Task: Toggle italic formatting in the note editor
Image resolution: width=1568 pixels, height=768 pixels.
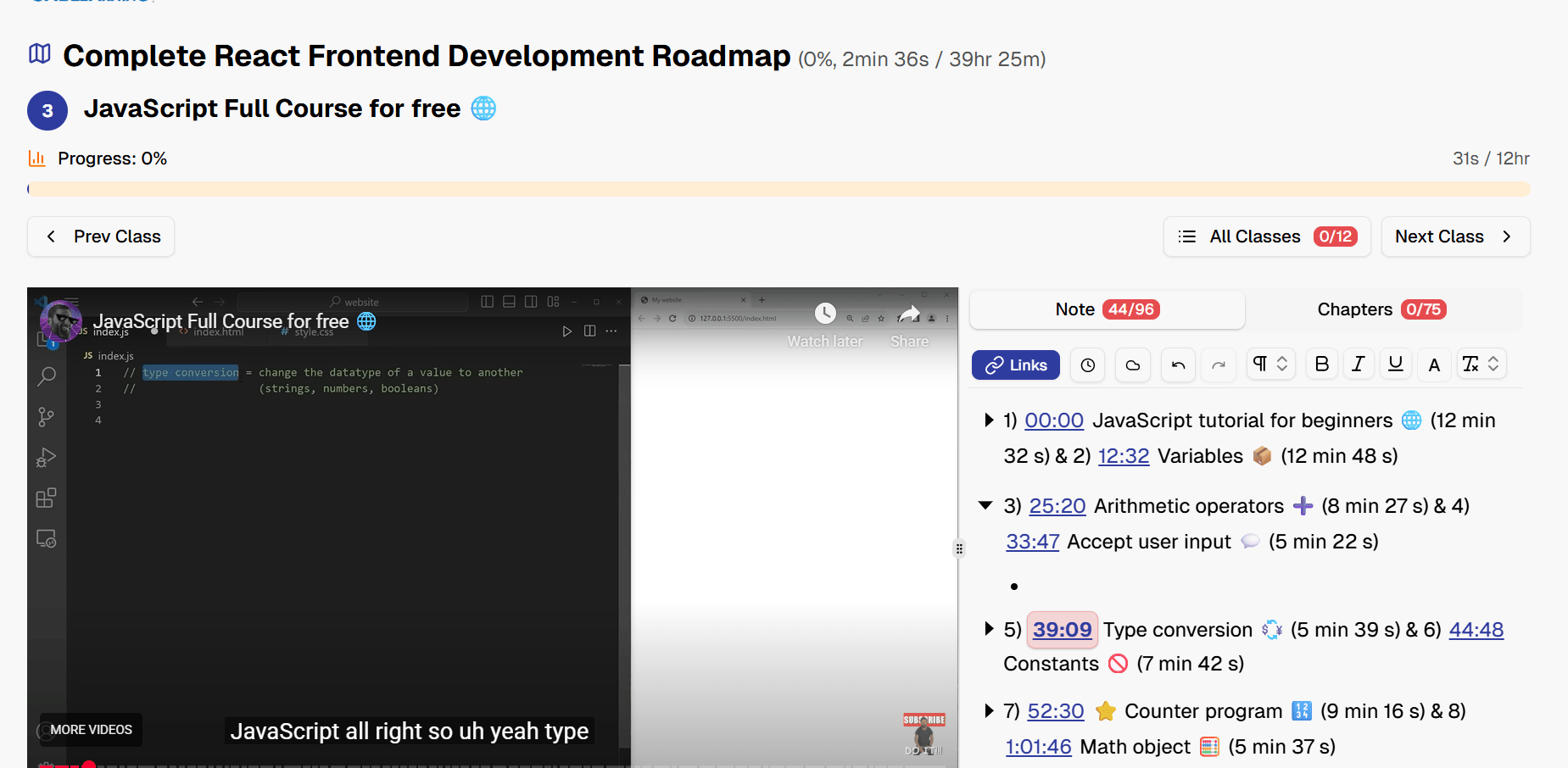Action: [1359, 365]
